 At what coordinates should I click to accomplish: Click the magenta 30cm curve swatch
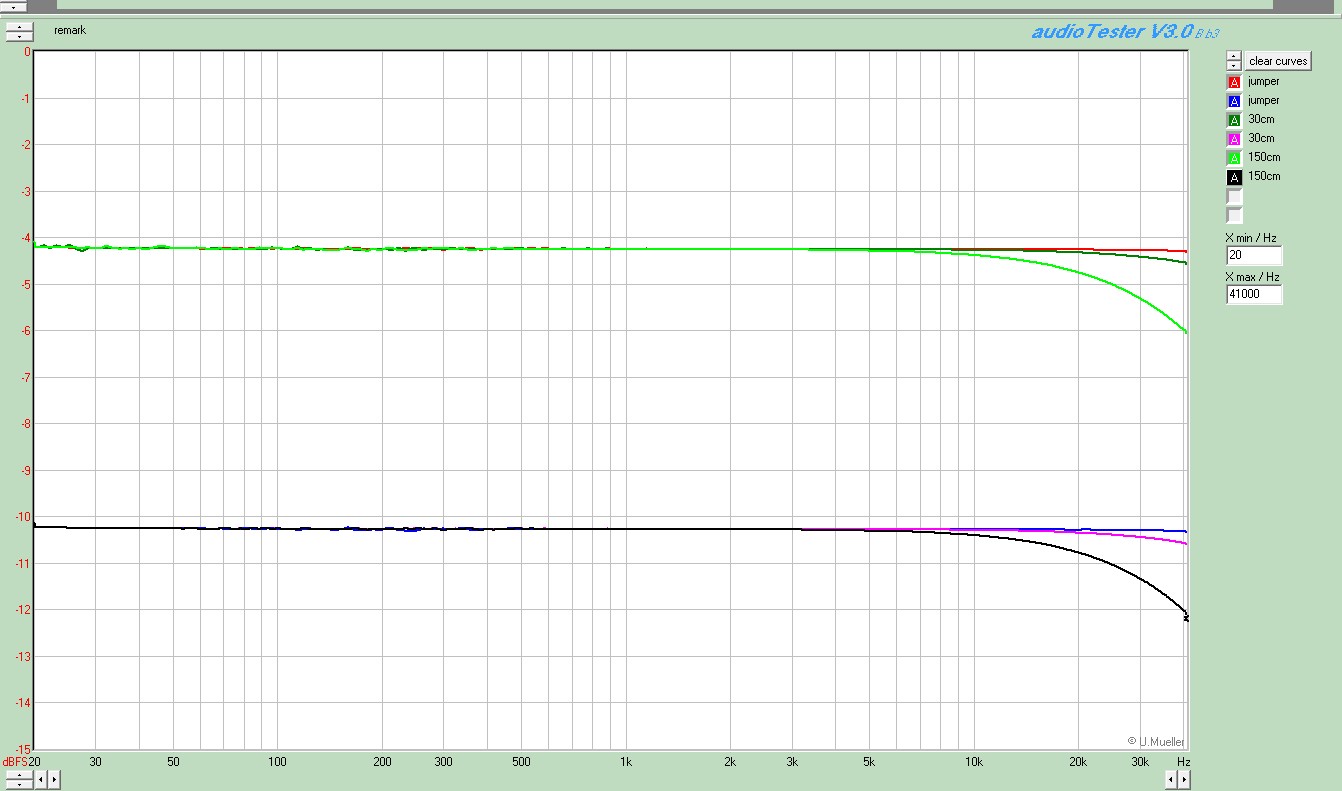coord(1234,139)
